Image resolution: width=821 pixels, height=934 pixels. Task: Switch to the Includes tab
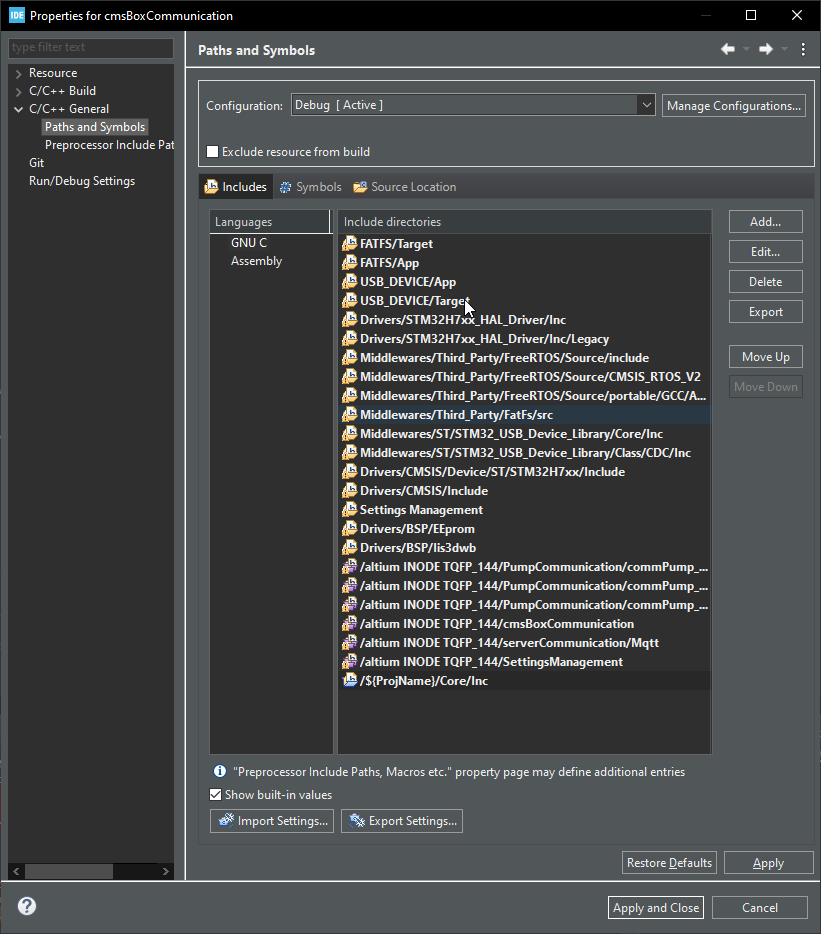tap(236, 186)
